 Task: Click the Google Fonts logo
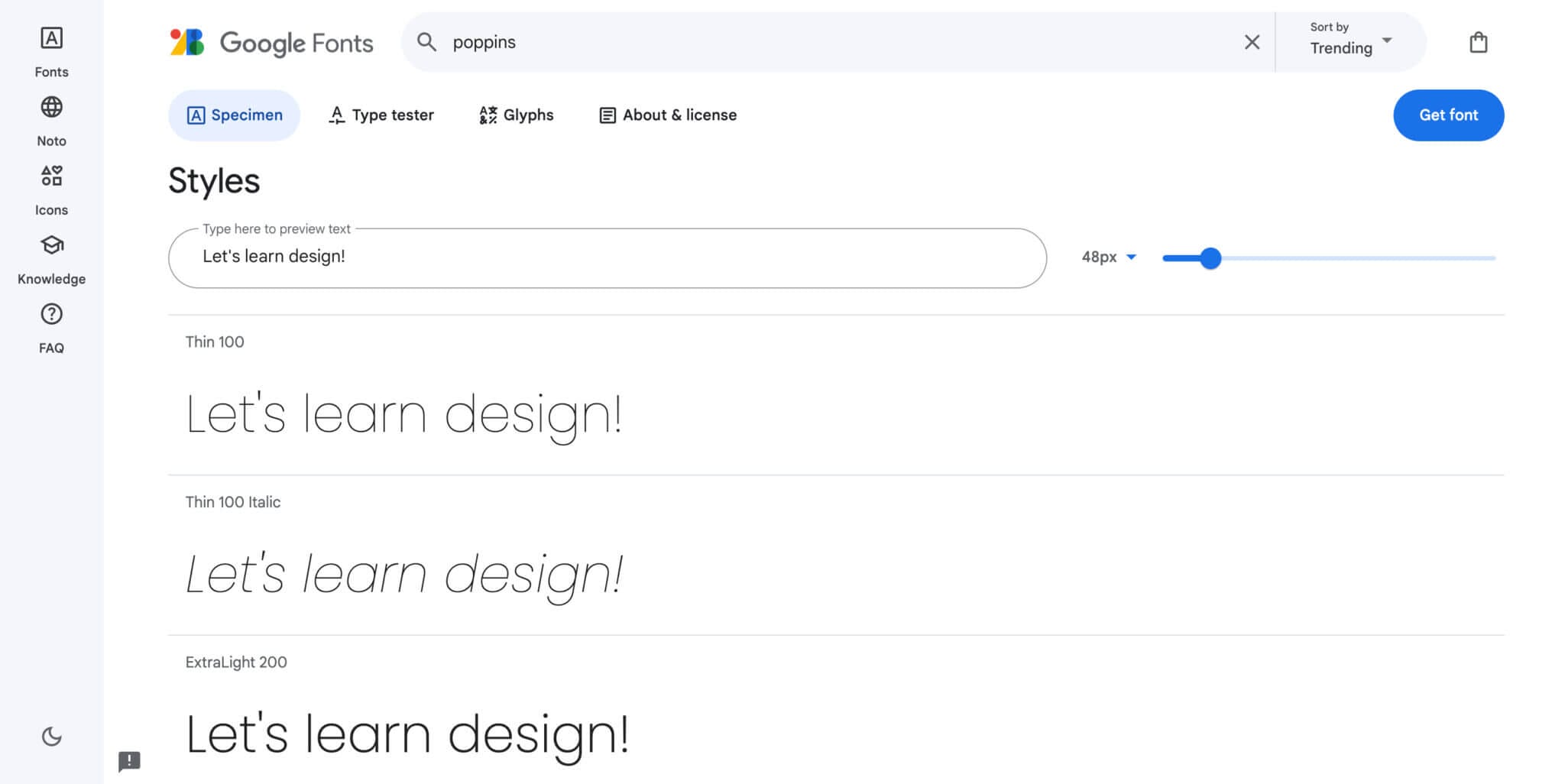click(271, 43)
